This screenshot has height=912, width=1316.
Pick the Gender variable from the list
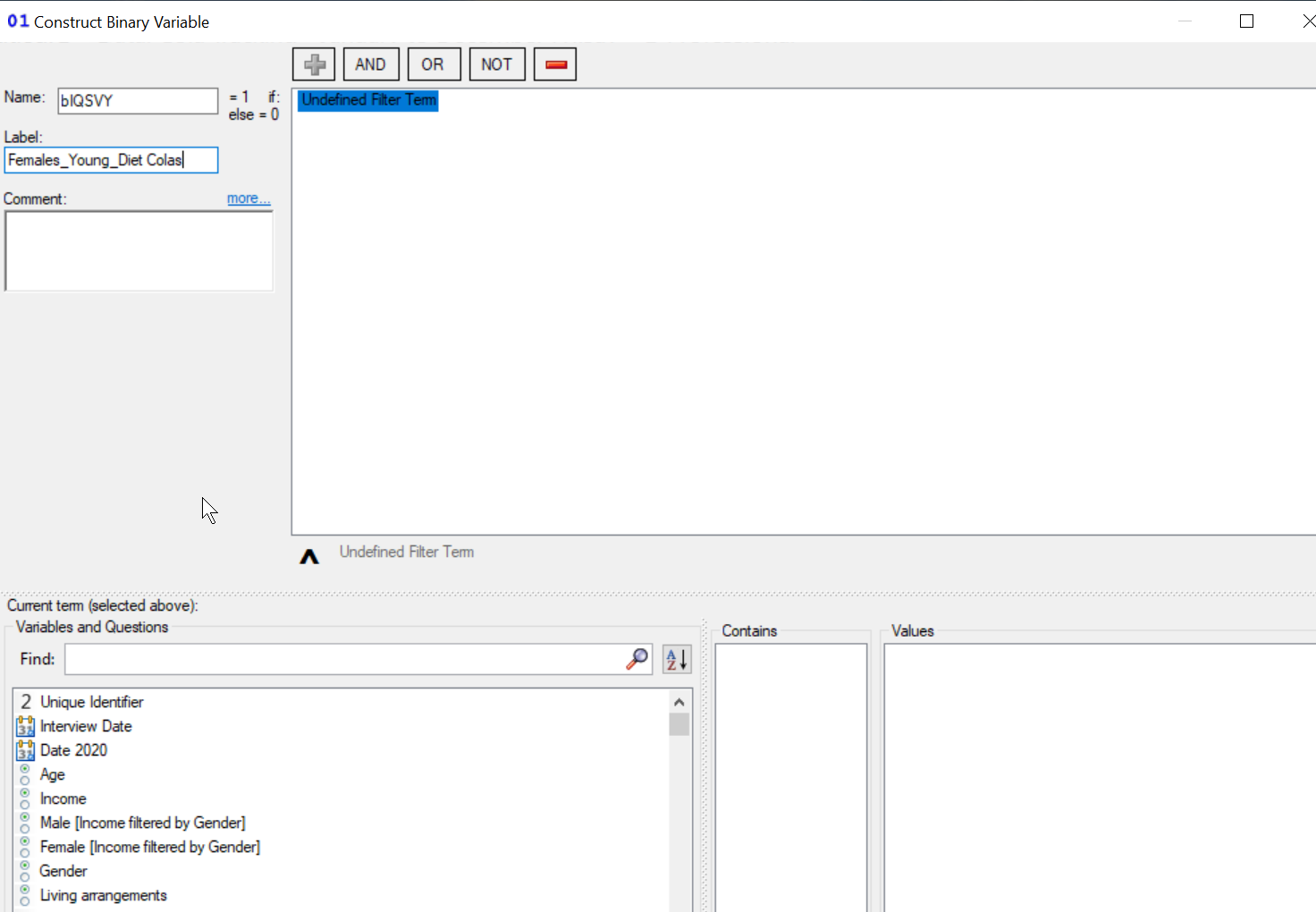click(x=63, y=871)
